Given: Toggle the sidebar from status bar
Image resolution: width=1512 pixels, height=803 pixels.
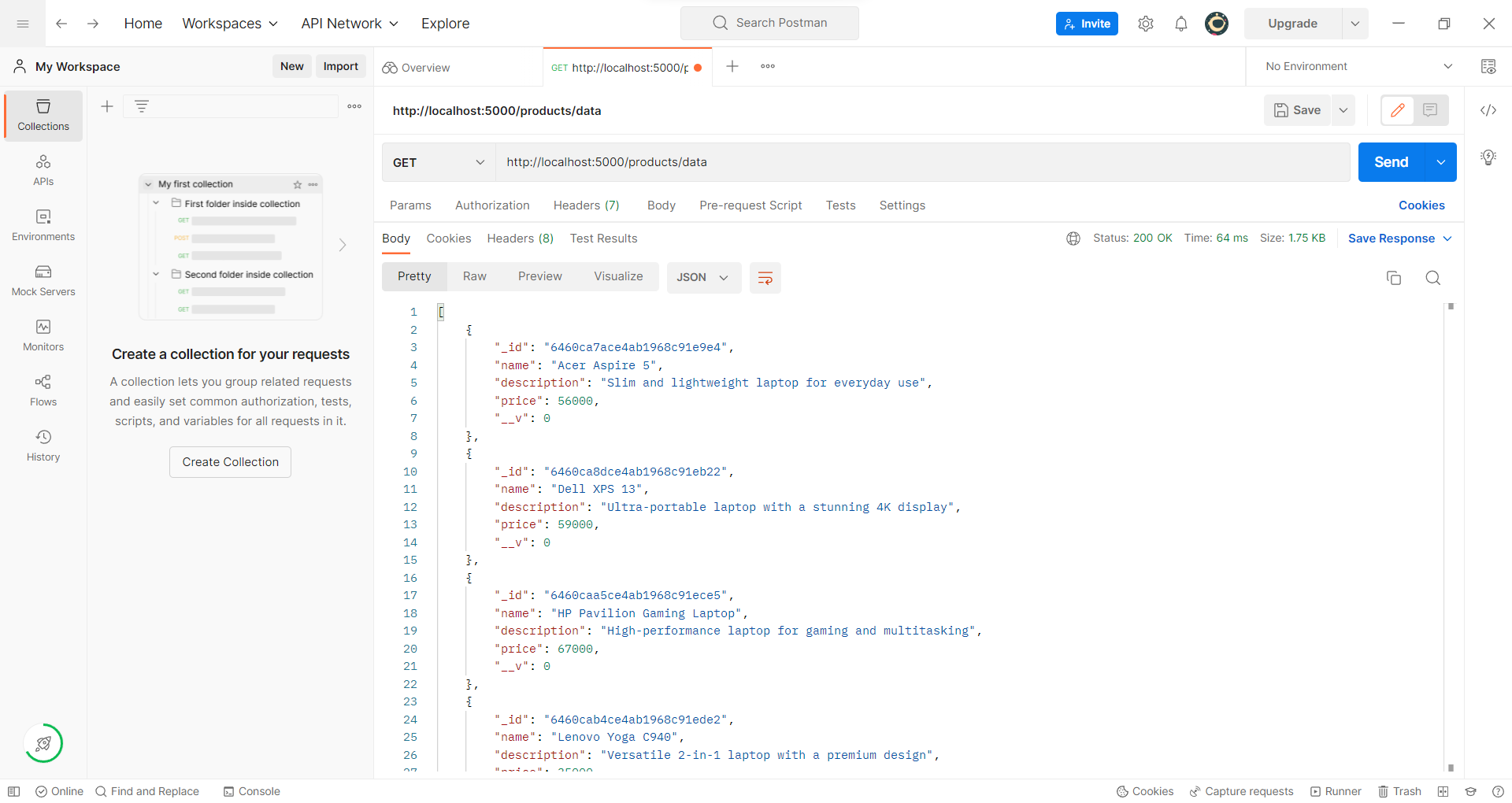Looking at the screenshot, I should point(13,791).
